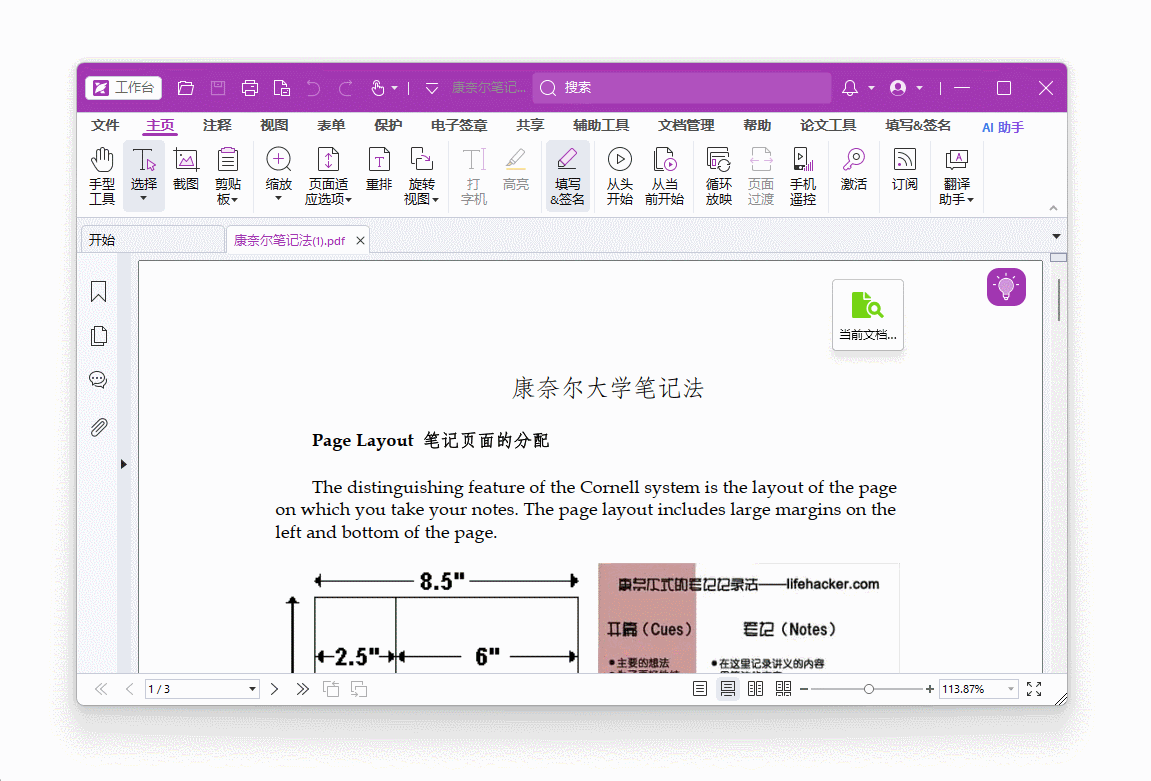
Task: Switch to the 视图 ribbon tab
Action: point(274,126)
